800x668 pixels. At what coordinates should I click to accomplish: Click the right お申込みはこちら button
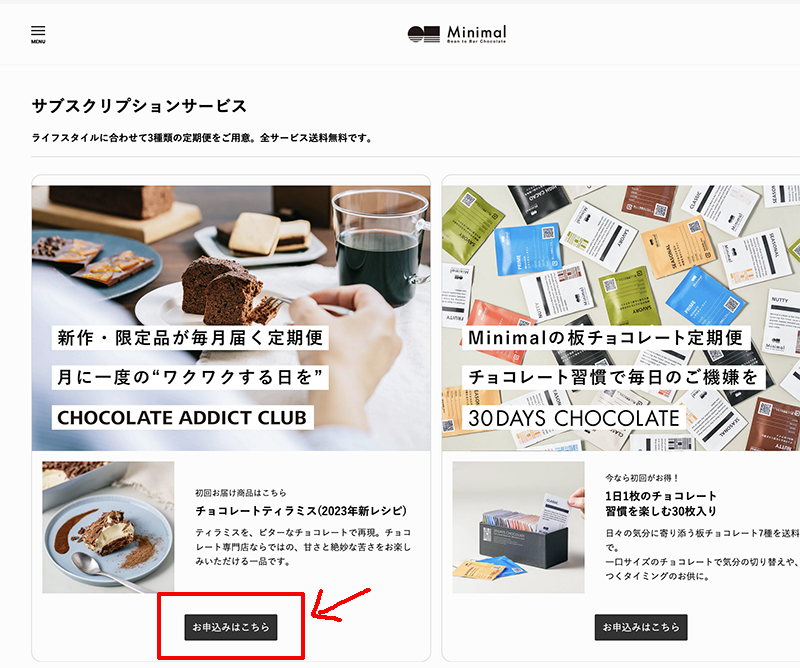pos(641,627)
